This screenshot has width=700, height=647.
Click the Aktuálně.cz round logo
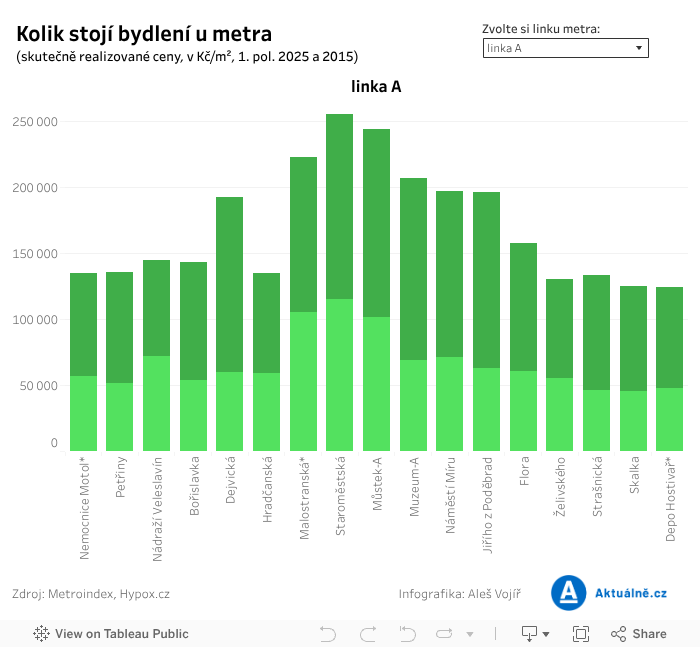pos(568,593)
